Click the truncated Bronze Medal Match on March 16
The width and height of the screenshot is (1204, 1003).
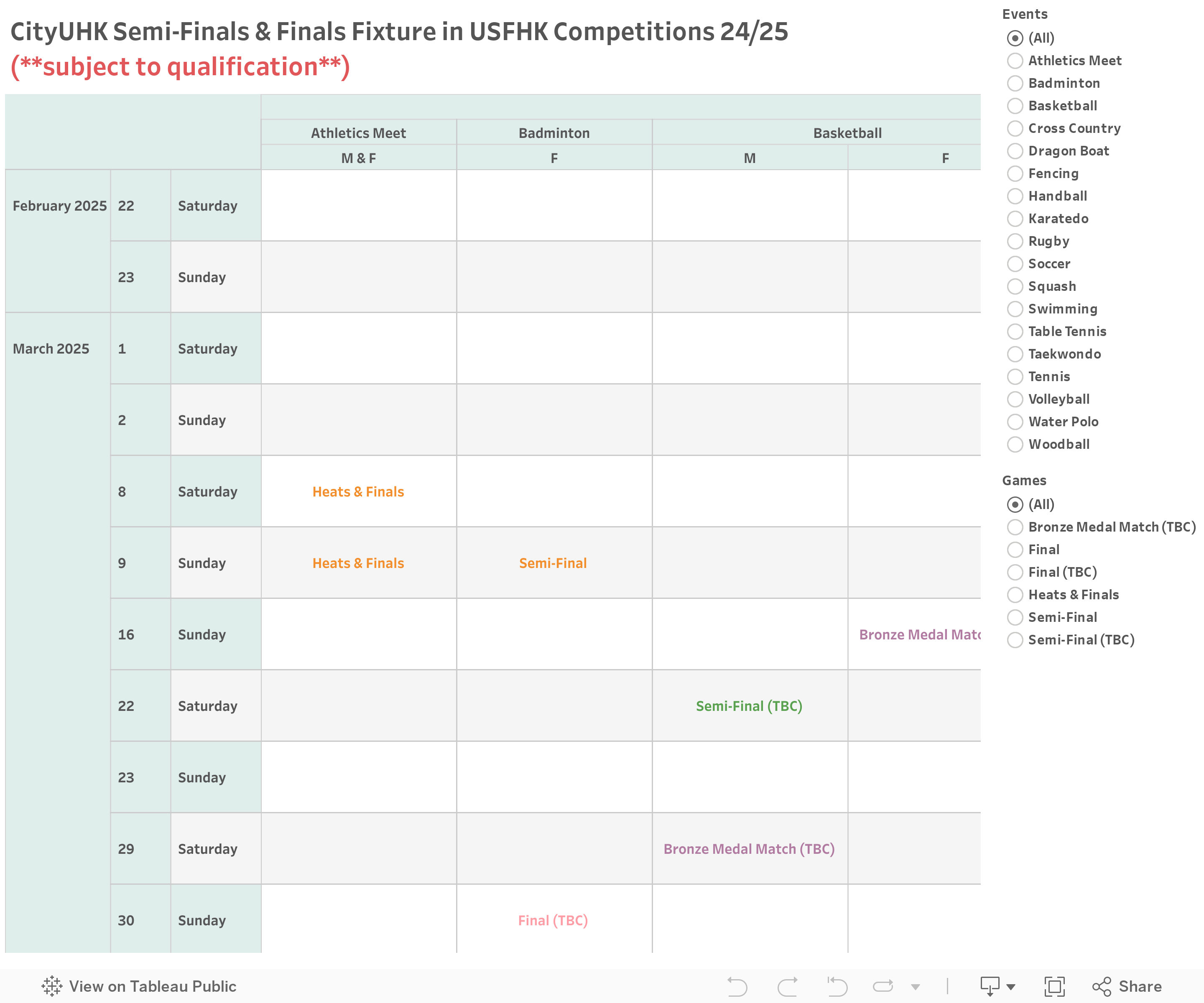click(x=920, y=634)
